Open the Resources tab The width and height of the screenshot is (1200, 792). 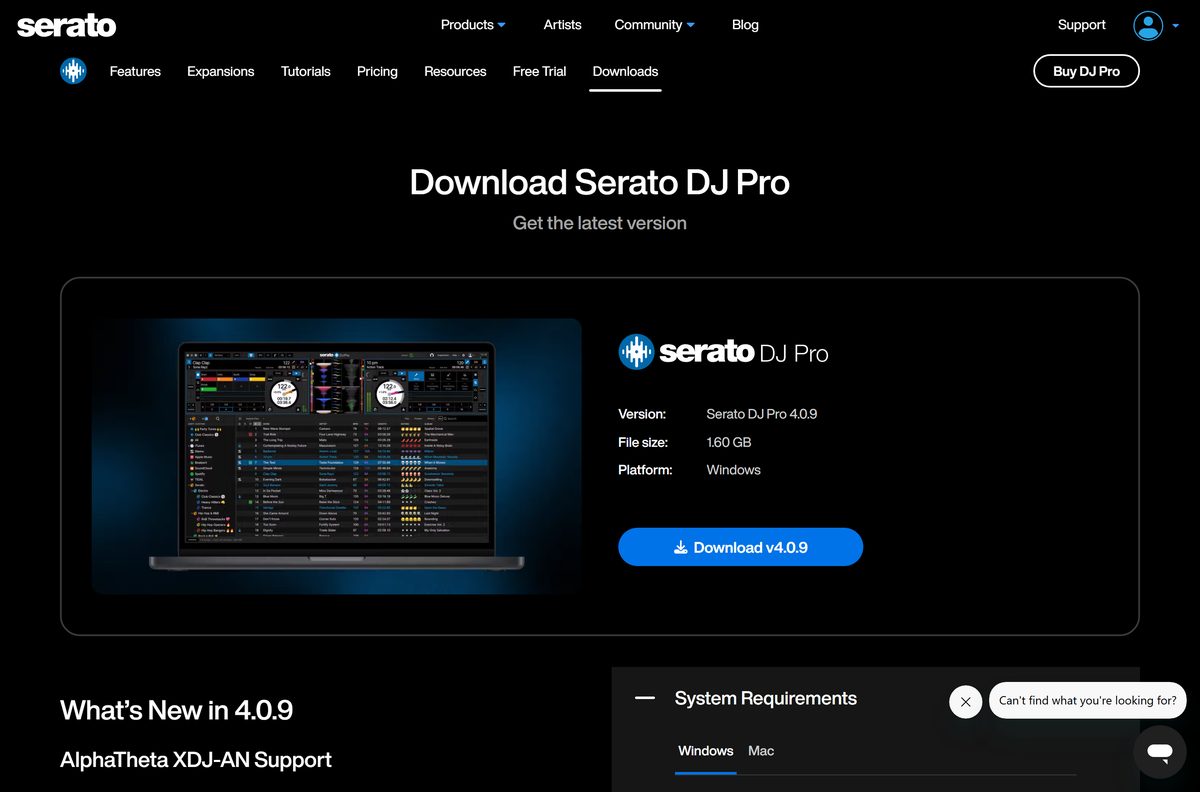pyautogui.click(x=455, y=71)
